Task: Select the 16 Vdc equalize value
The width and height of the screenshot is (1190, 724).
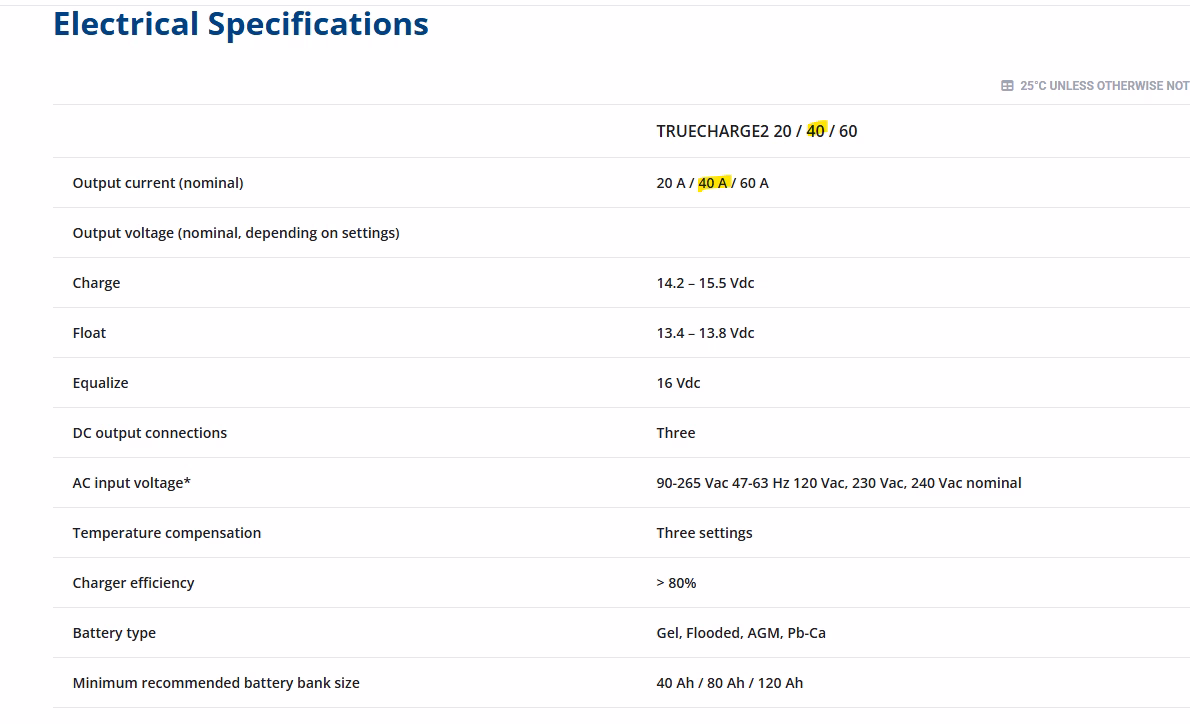Action: point(678,383)
